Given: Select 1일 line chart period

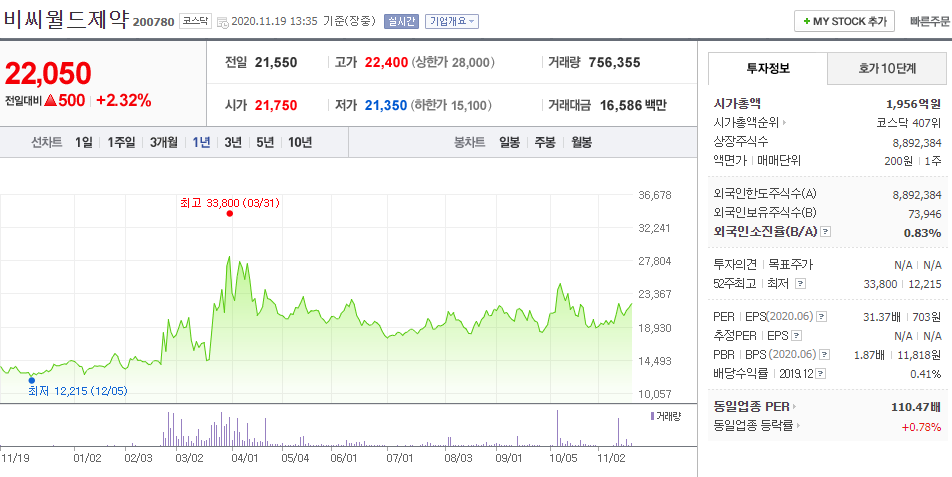Looking at the screenshot, I should click(84, 143).
